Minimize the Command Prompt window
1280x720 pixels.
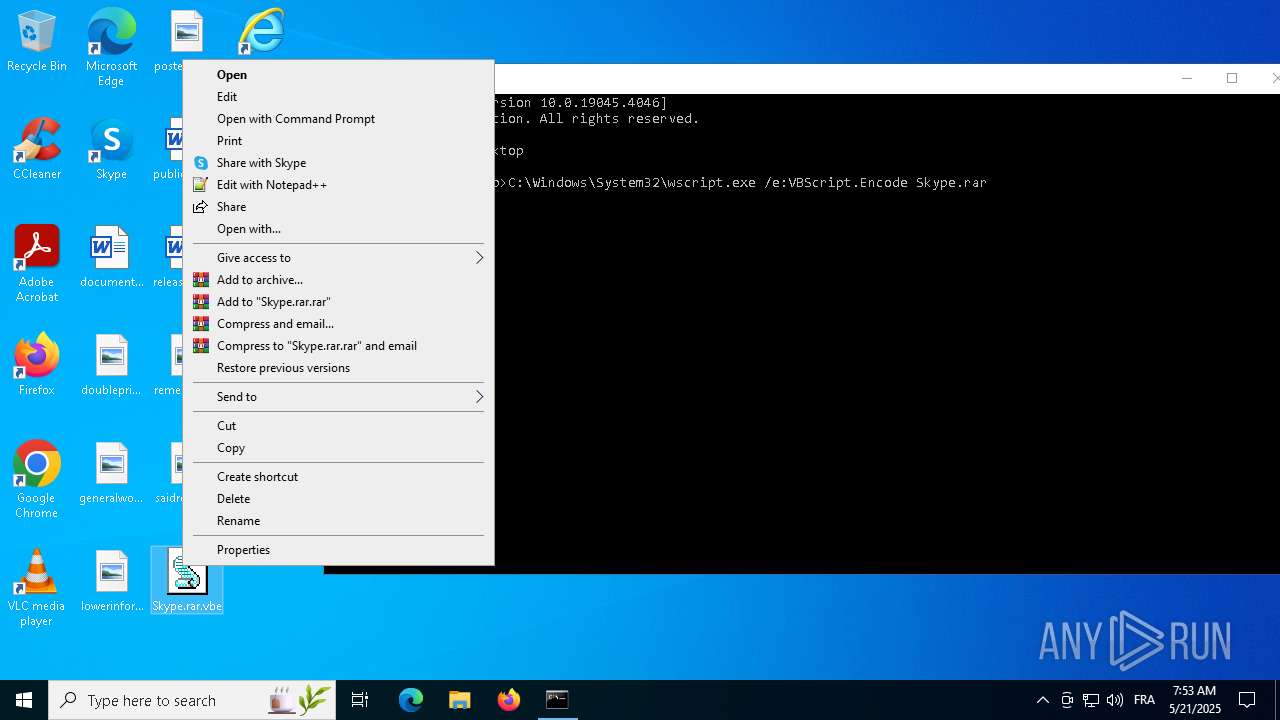1187,78
